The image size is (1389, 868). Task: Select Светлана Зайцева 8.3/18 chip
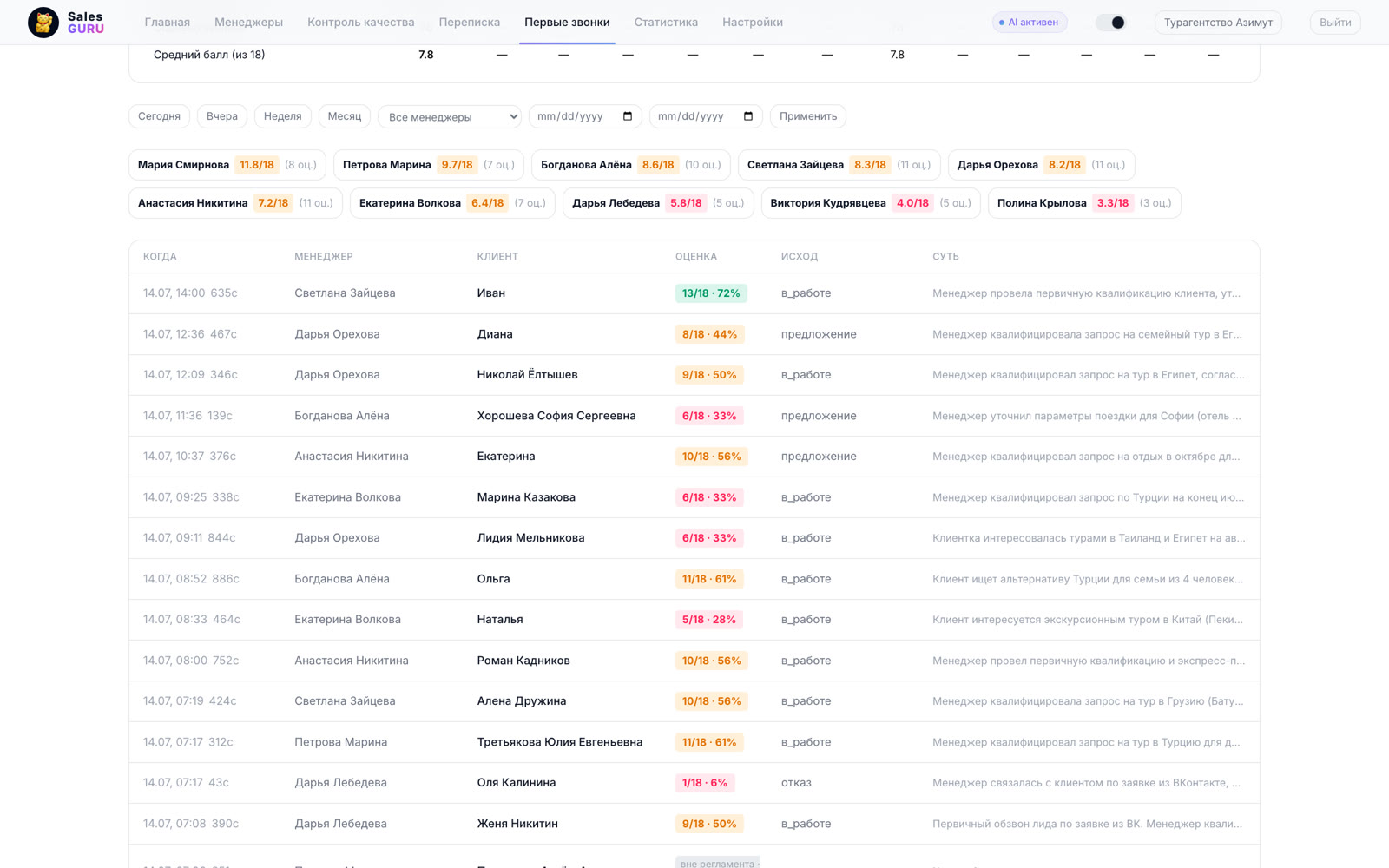click(839, 165)
